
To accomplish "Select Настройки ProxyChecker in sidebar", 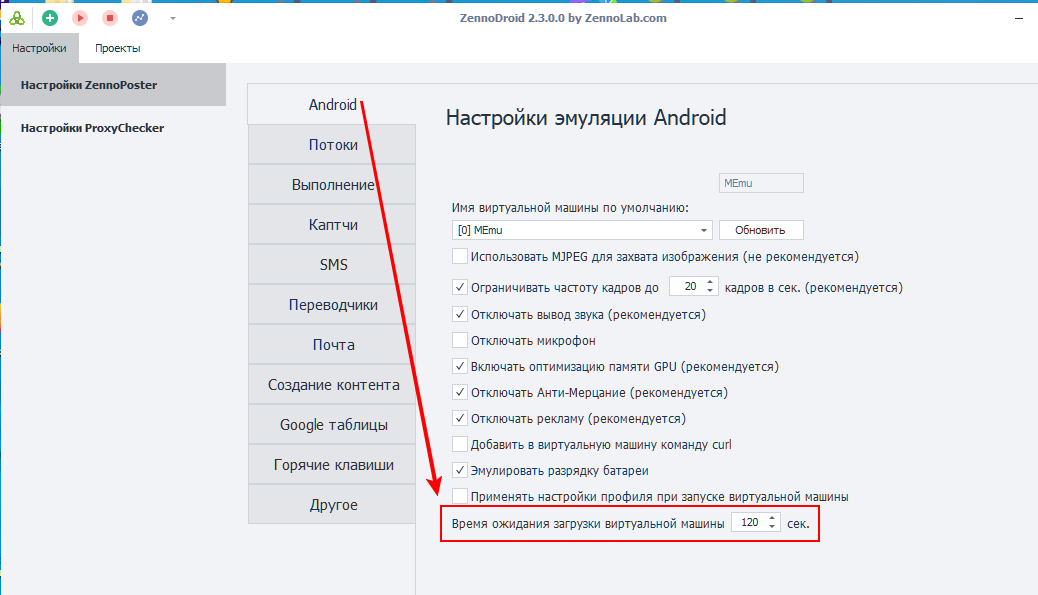I will click(x=113, y=128).
